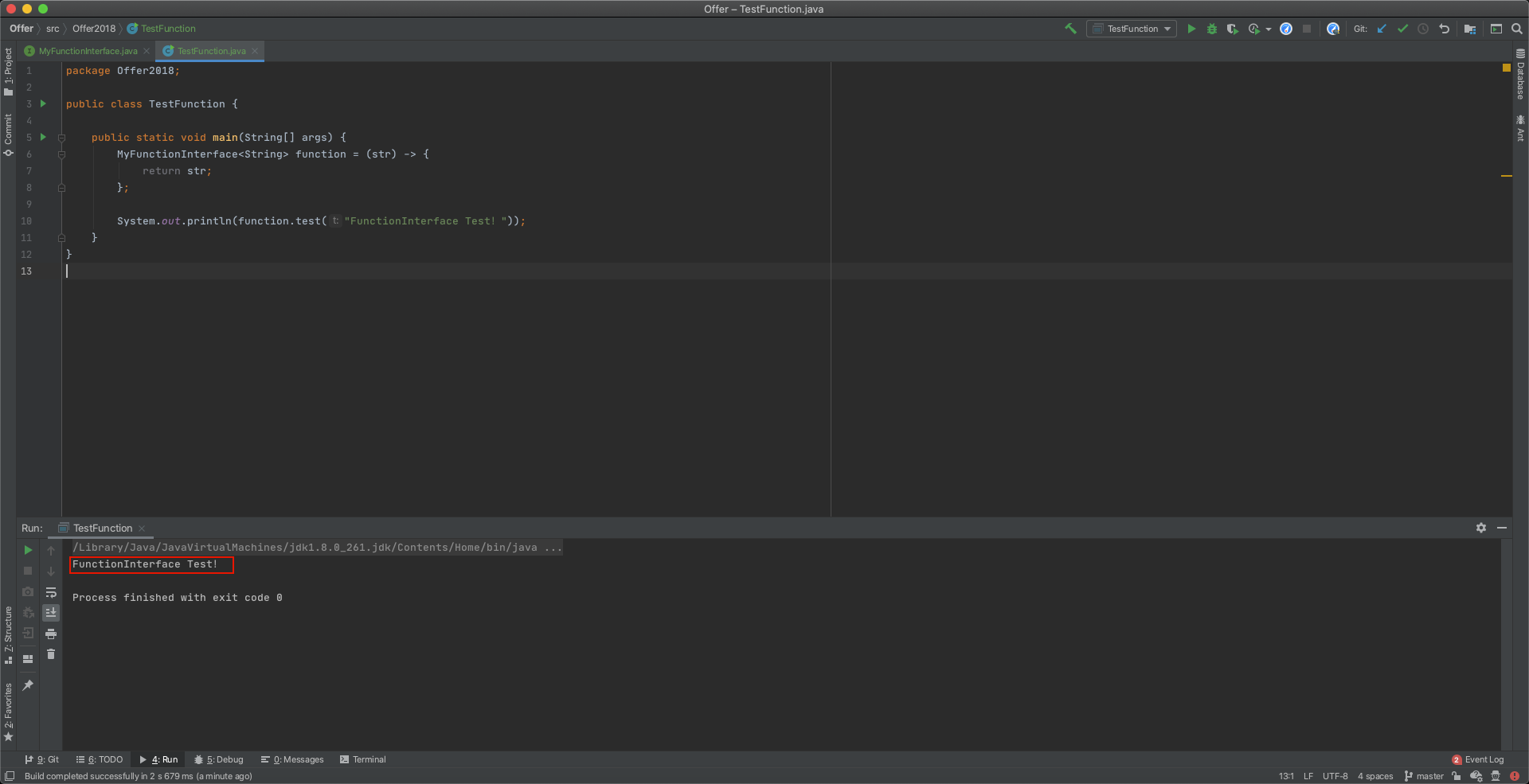Click the caret position 13:1 indicator
The height and width of the screenshot is (784, 1529).
point(1286,776)
